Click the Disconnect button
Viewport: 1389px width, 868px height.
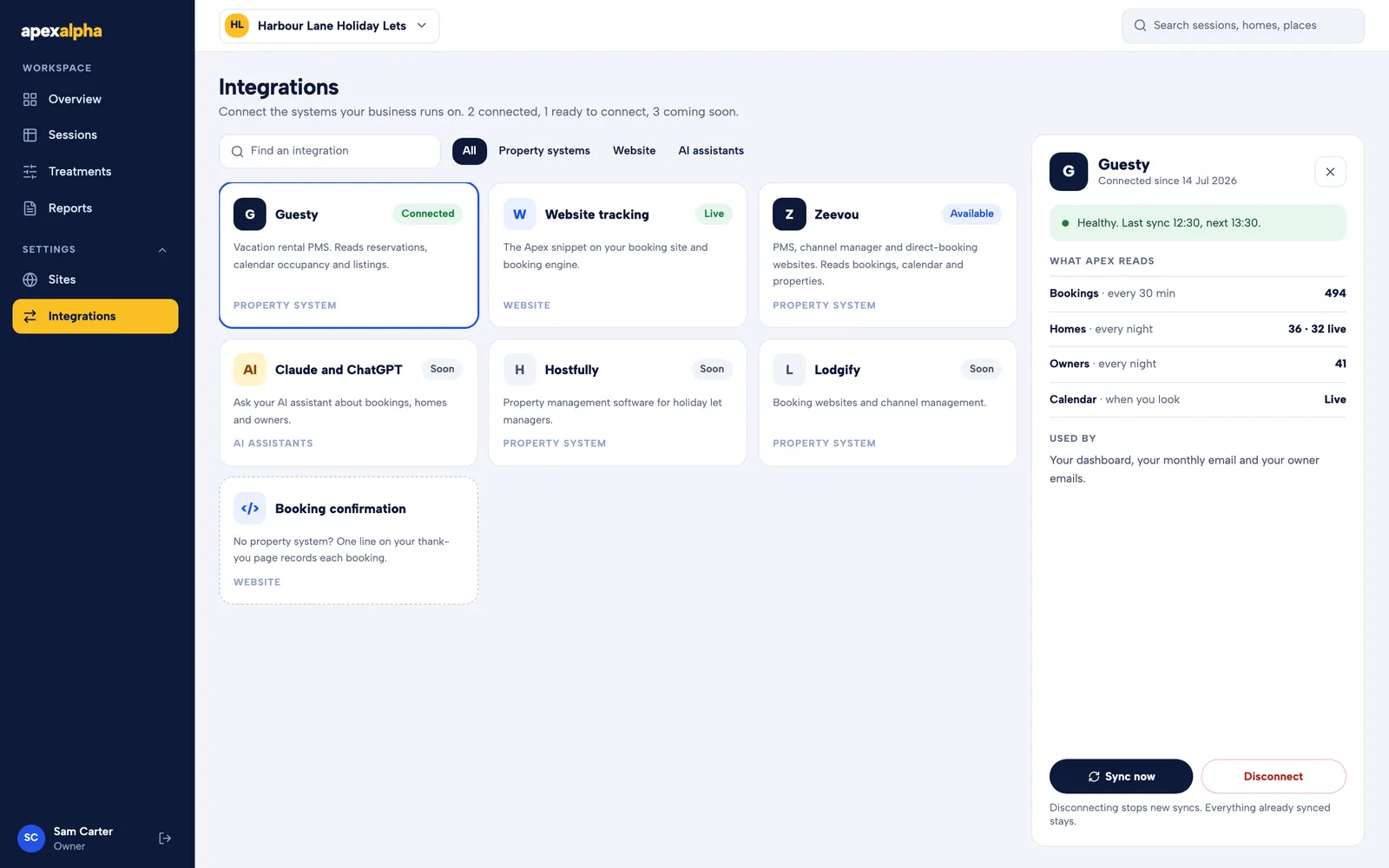point(1274,777)
